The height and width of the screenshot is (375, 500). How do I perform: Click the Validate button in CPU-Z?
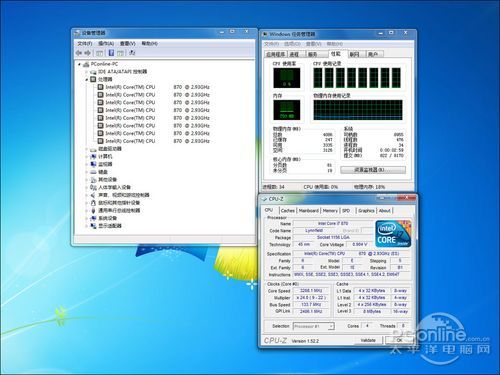[368, 340]
